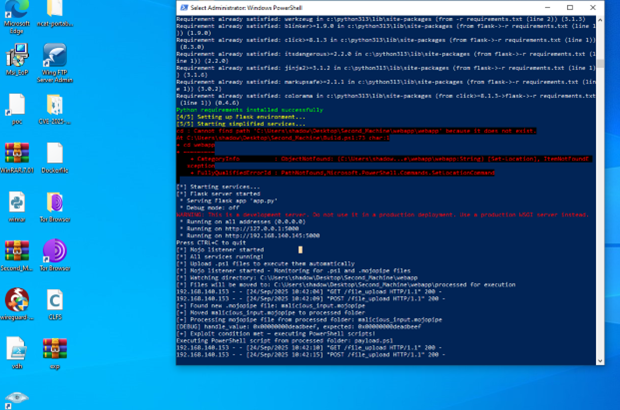Select the folder icon right of Microsoft Edge
This screenshot has width=620, height=410.
(x=55, y=12)
